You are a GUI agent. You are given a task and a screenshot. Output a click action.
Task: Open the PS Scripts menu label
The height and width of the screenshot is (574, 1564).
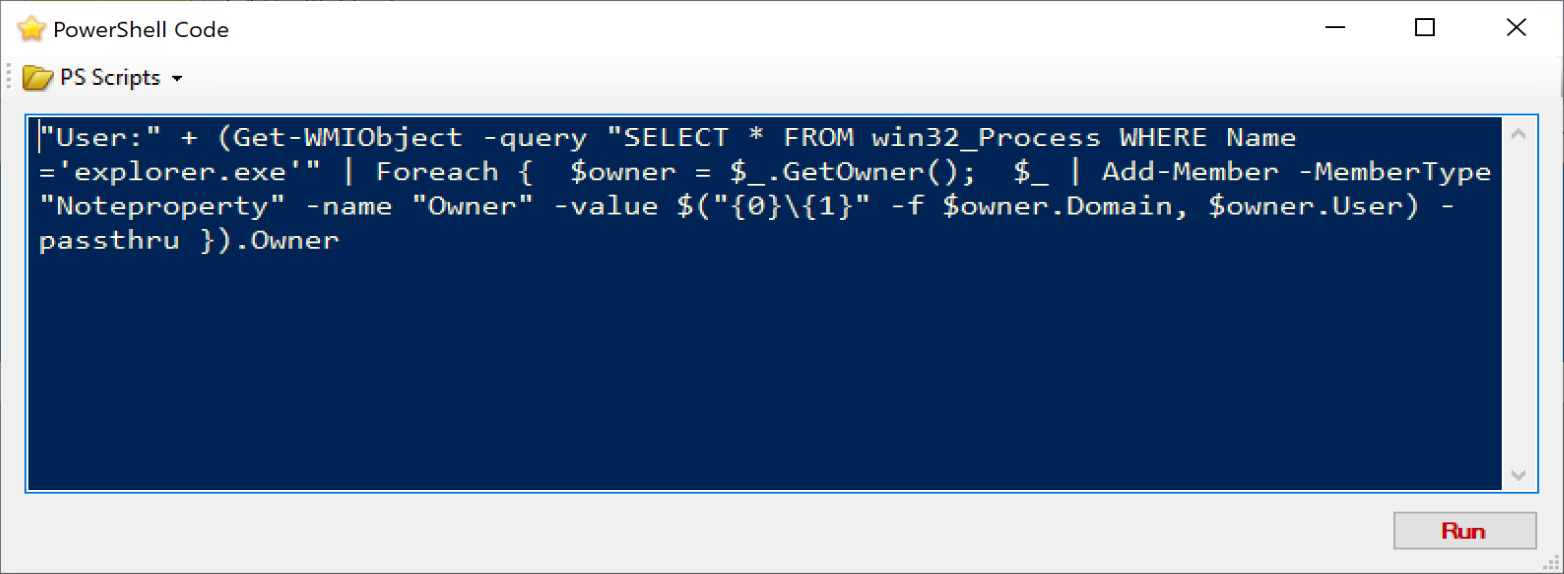109,78
